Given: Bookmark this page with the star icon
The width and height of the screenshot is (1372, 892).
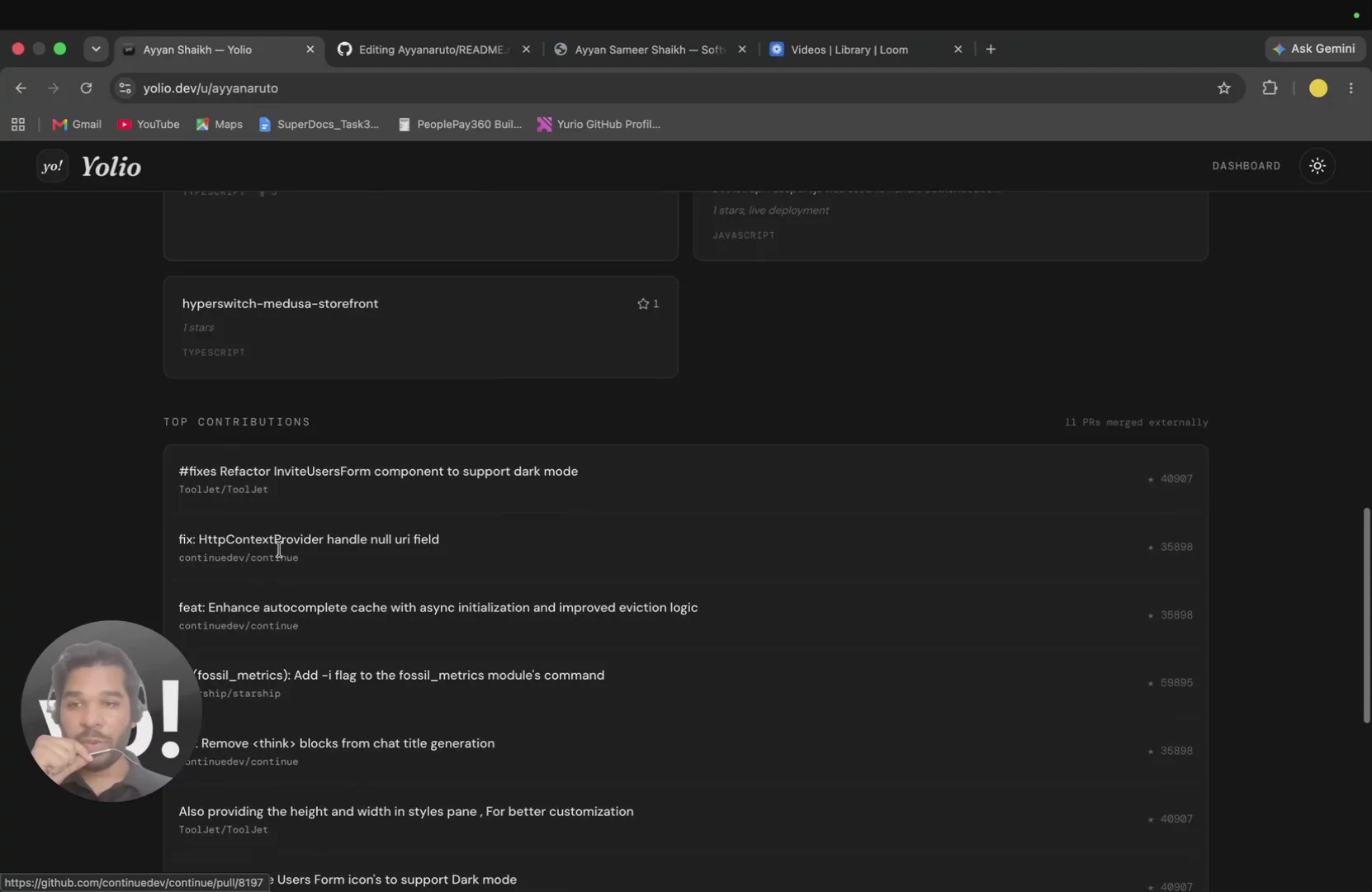Looking at the screenshot, I should click(1223, 88).
